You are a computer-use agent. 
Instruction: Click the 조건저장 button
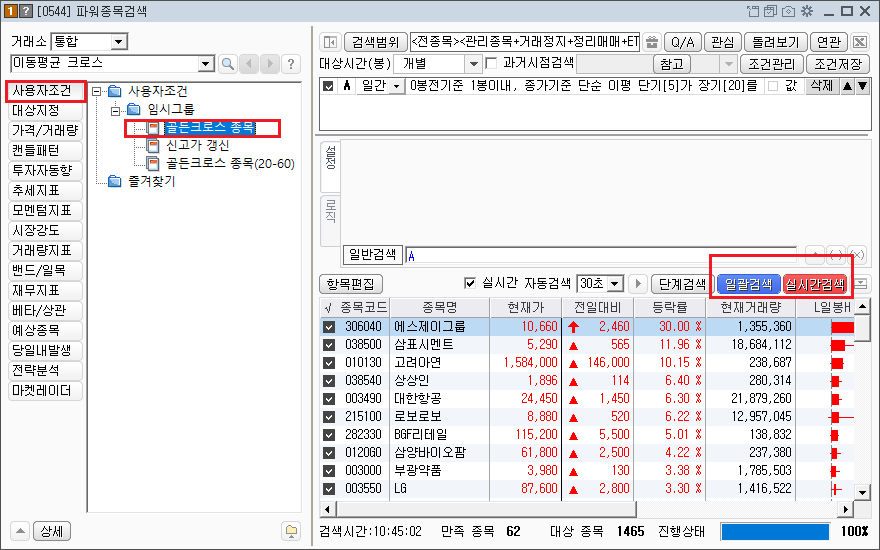click(x=838, y=64)
